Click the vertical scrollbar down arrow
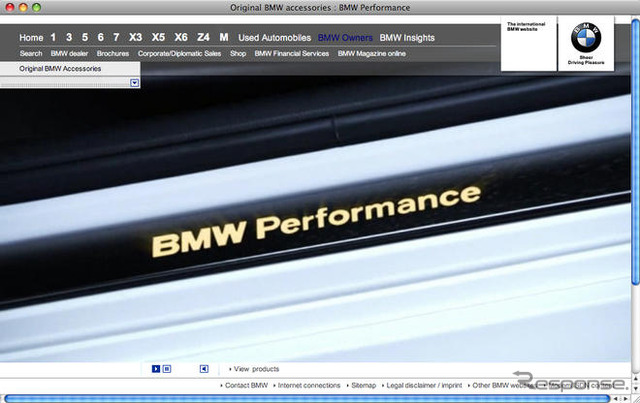Viewport: 640px width, 403px height. (636, 389)
